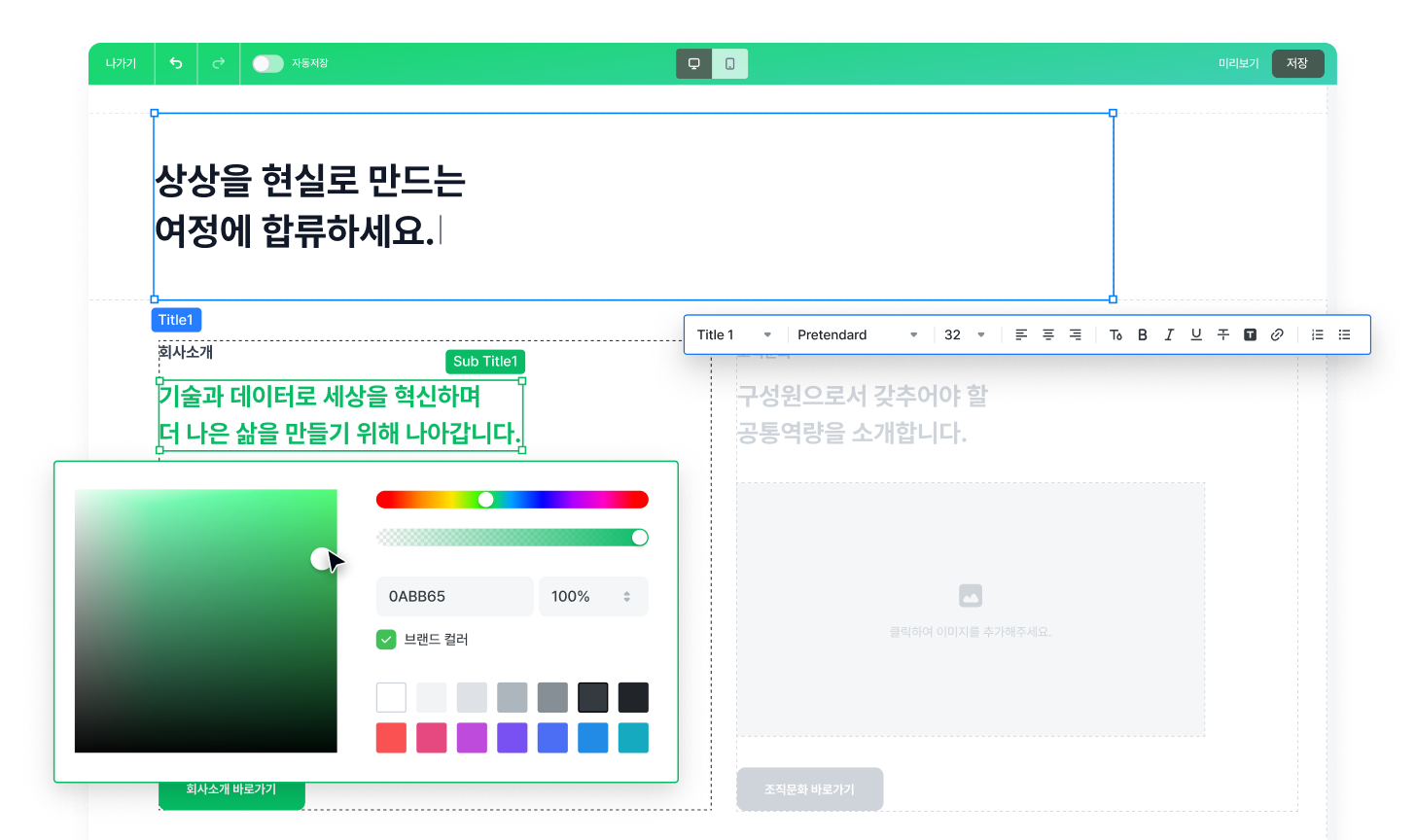The image size is (1416, 840).
Task: Click the 나가기 exit button
Action: 122,63
